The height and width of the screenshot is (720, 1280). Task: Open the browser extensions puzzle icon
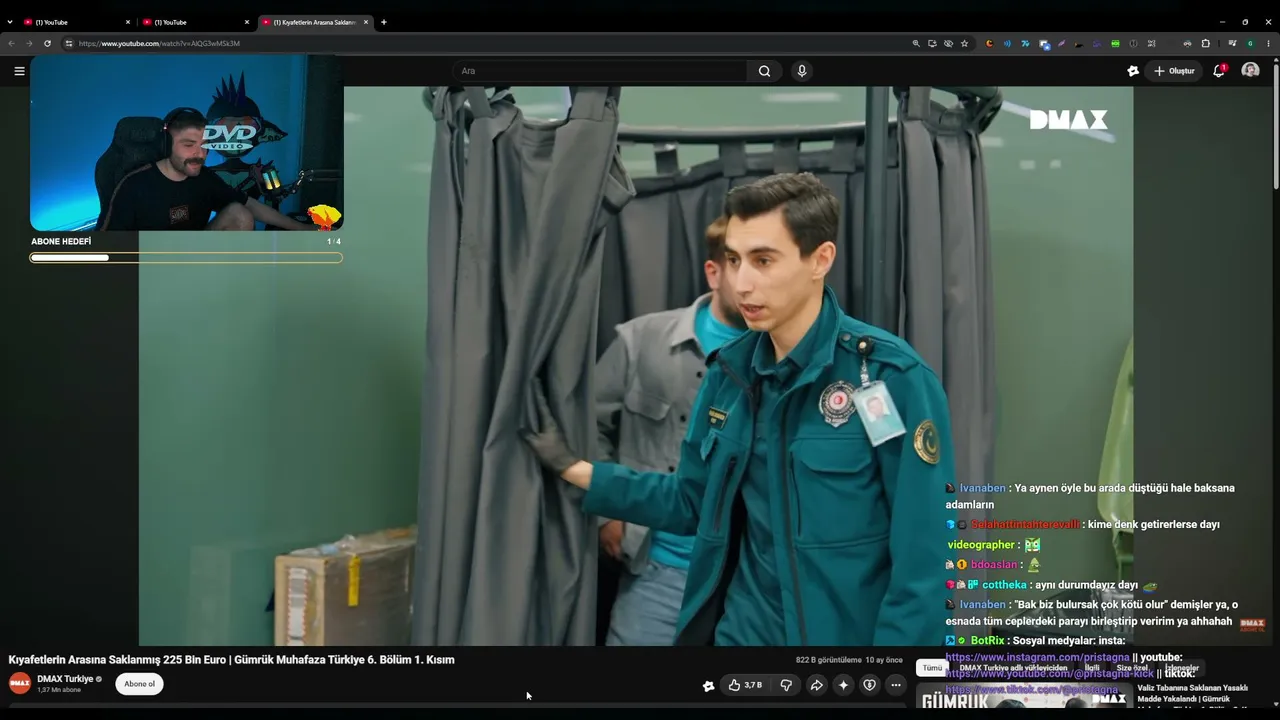1206,44
